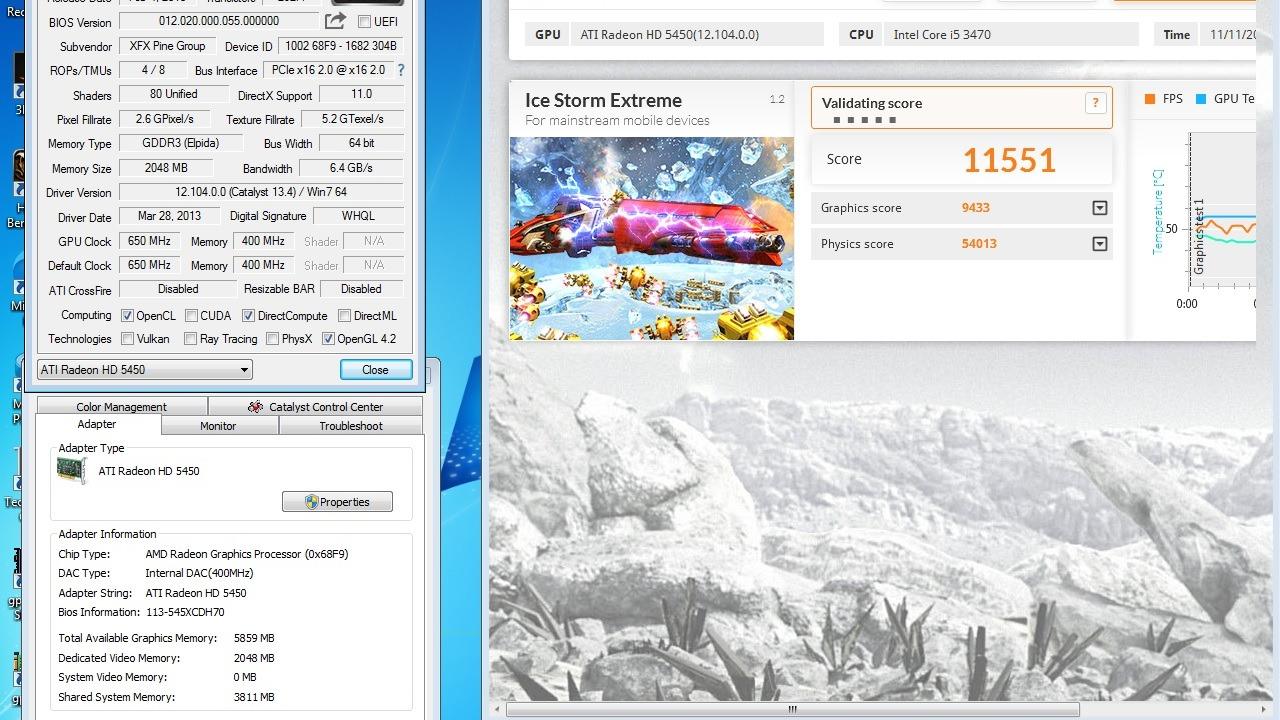This screenshot has height=720, width=1280.
Task: Toggle the Vulkan checkbox
Action: point(127,339)
